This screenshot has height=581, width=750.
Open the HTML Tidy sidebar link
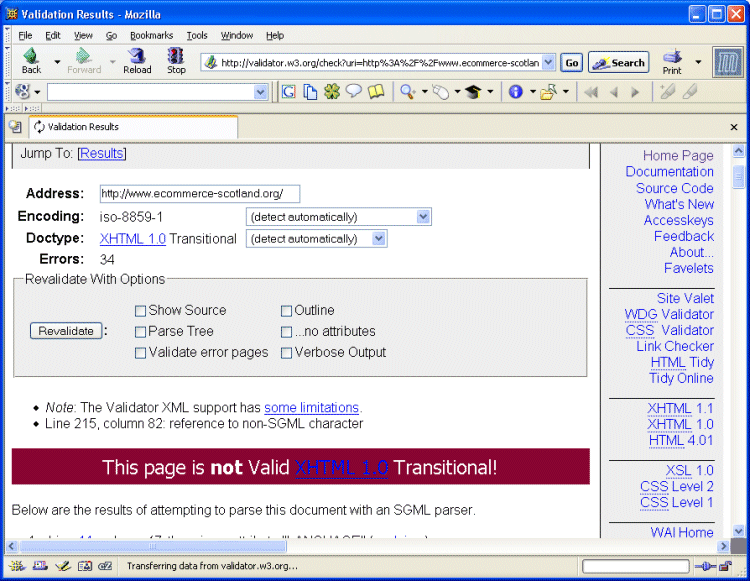682,362
